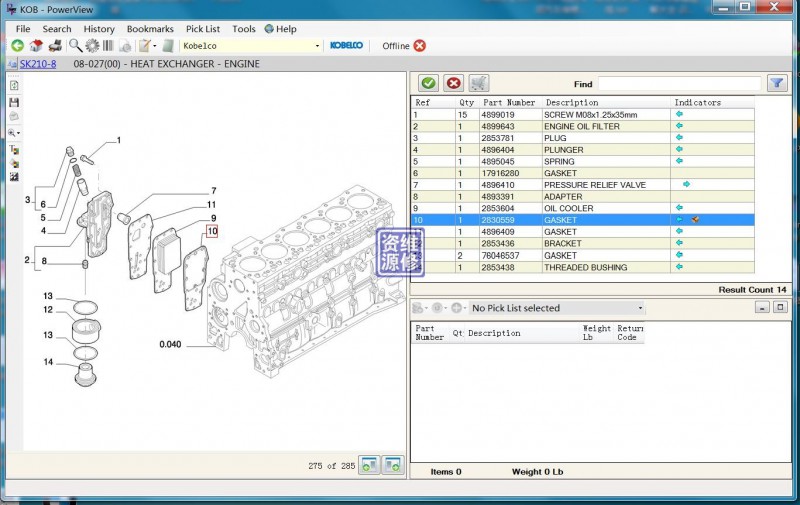Click callout number 14 in diagram
Image resolution: width=800 pixels, height=505 pixels.
pyautogui.click(x=48, y=362)
